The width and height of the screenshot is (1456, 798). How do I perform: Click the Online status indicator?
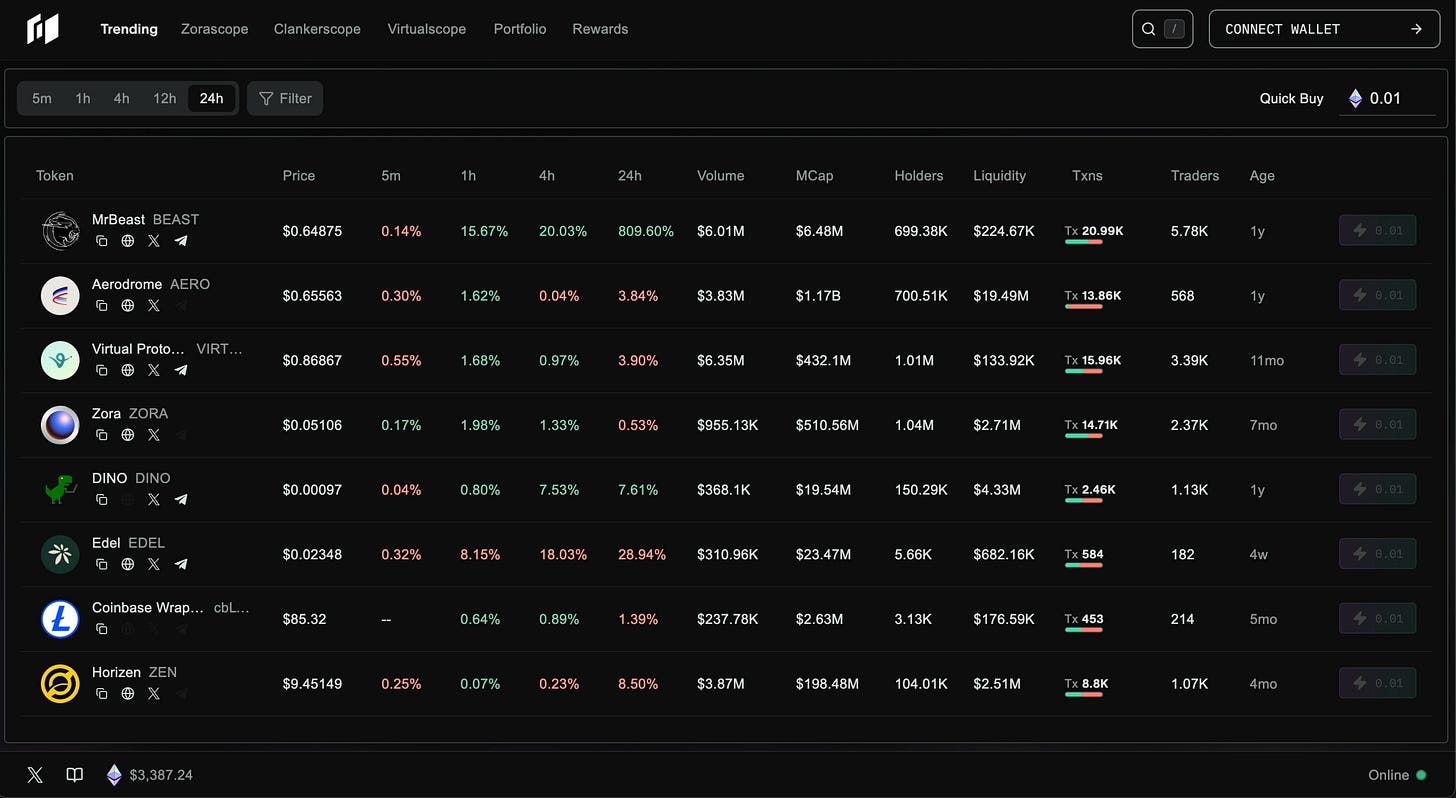[1397, 775]
